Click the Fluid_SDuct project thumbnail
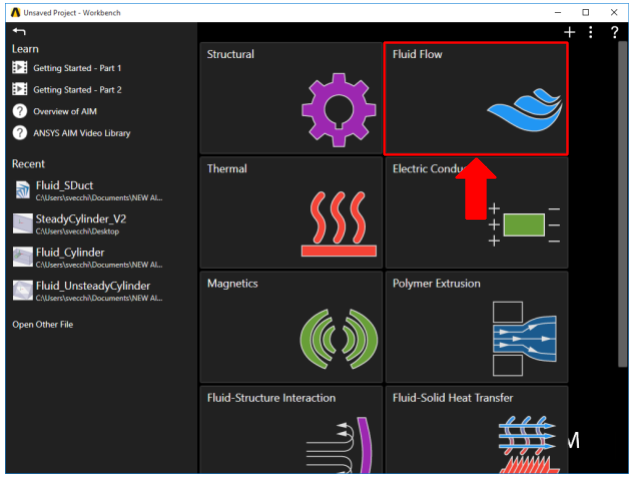 pyautogui.click(x=23, y=190)
